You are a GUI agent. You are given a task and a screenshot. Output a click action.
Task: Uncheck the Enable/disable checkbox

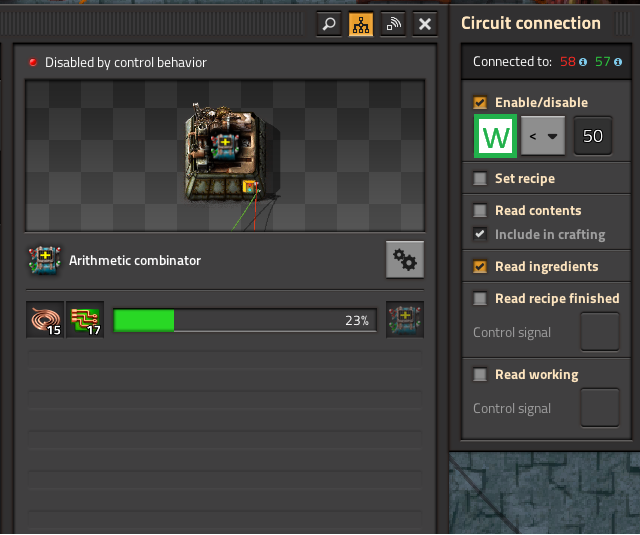(480, 102)
